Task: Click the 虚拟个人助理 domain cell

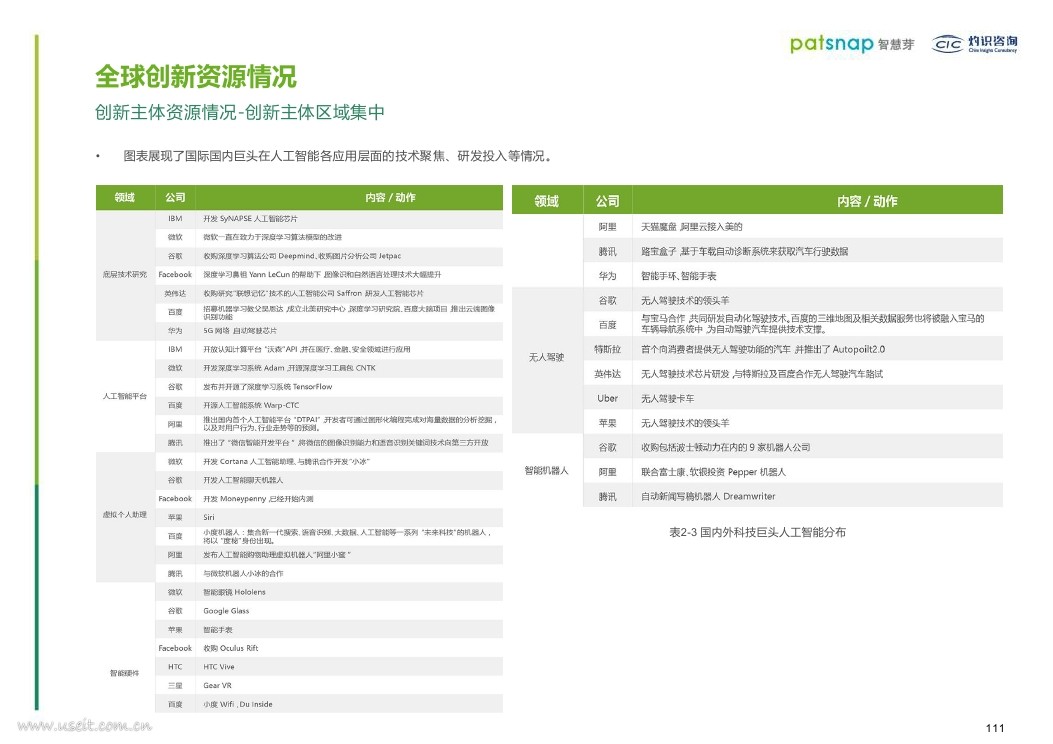Action: pos(125,515)
